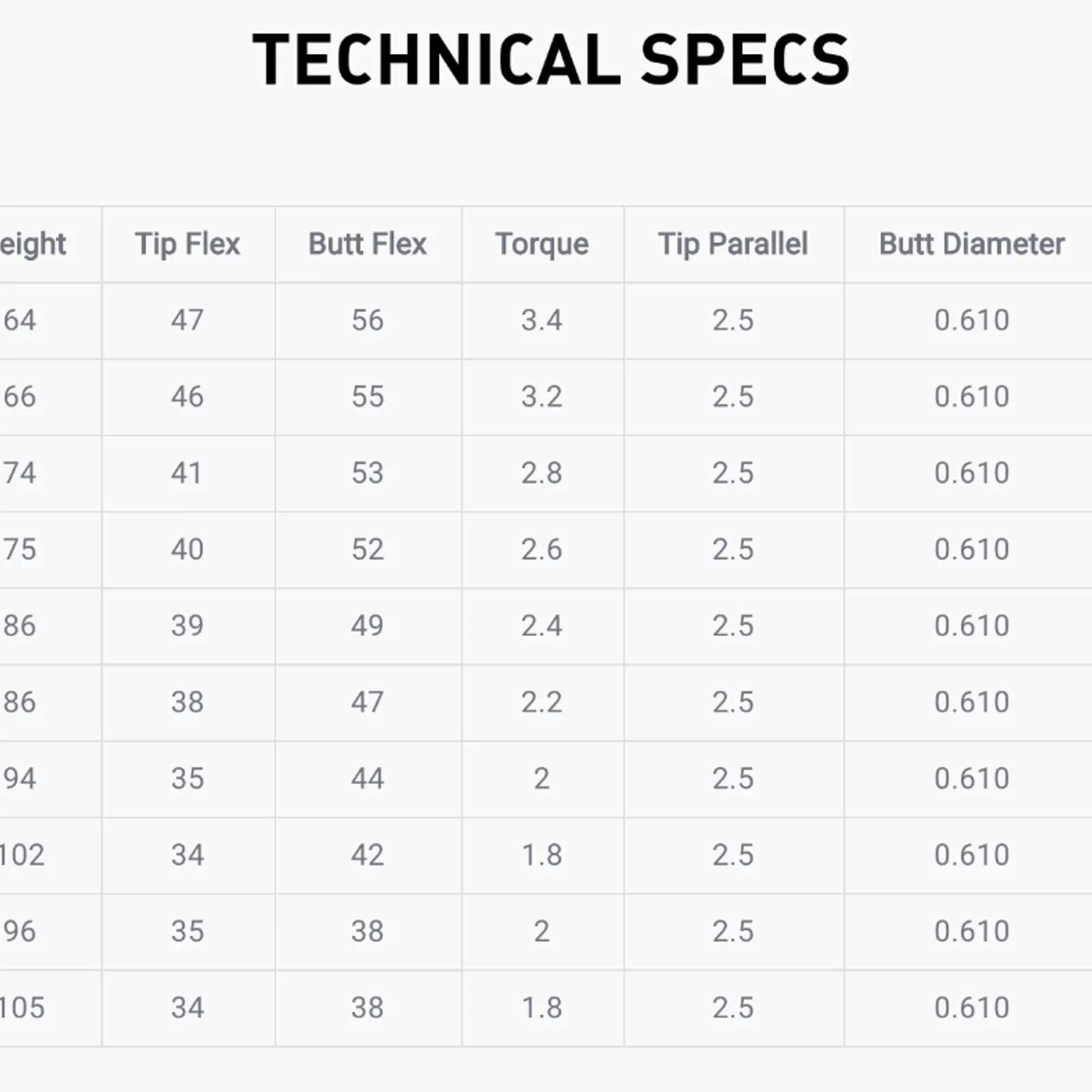The image size is (1092, 1092).
Task: Click the Torque column header
Action: click(x=543, y=244)
